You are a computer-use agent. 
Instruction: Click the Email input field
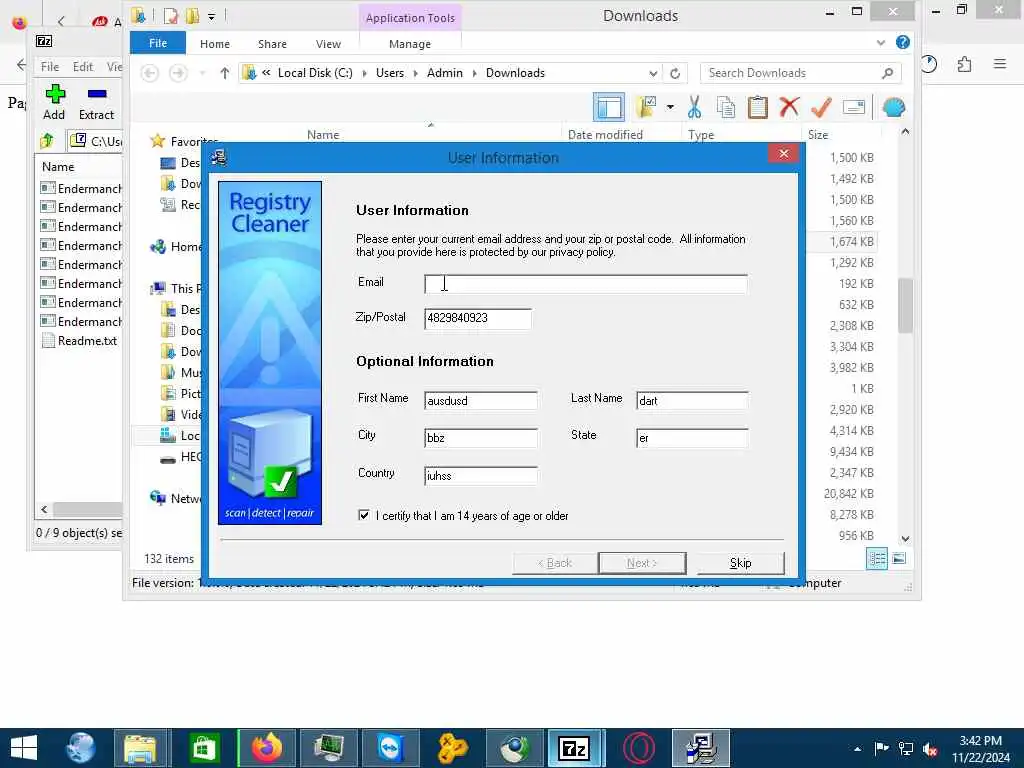[586, 283]
